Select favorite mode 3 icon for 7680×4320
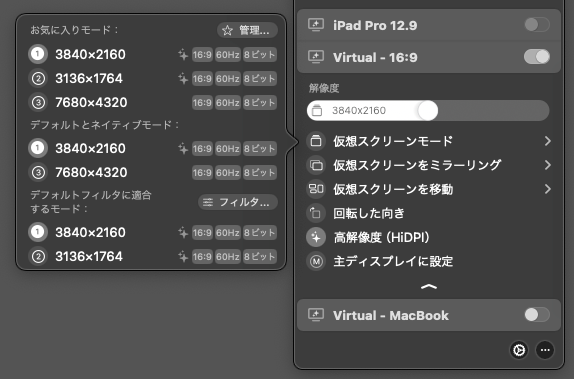574x379 pixels. tap(38, 103)
